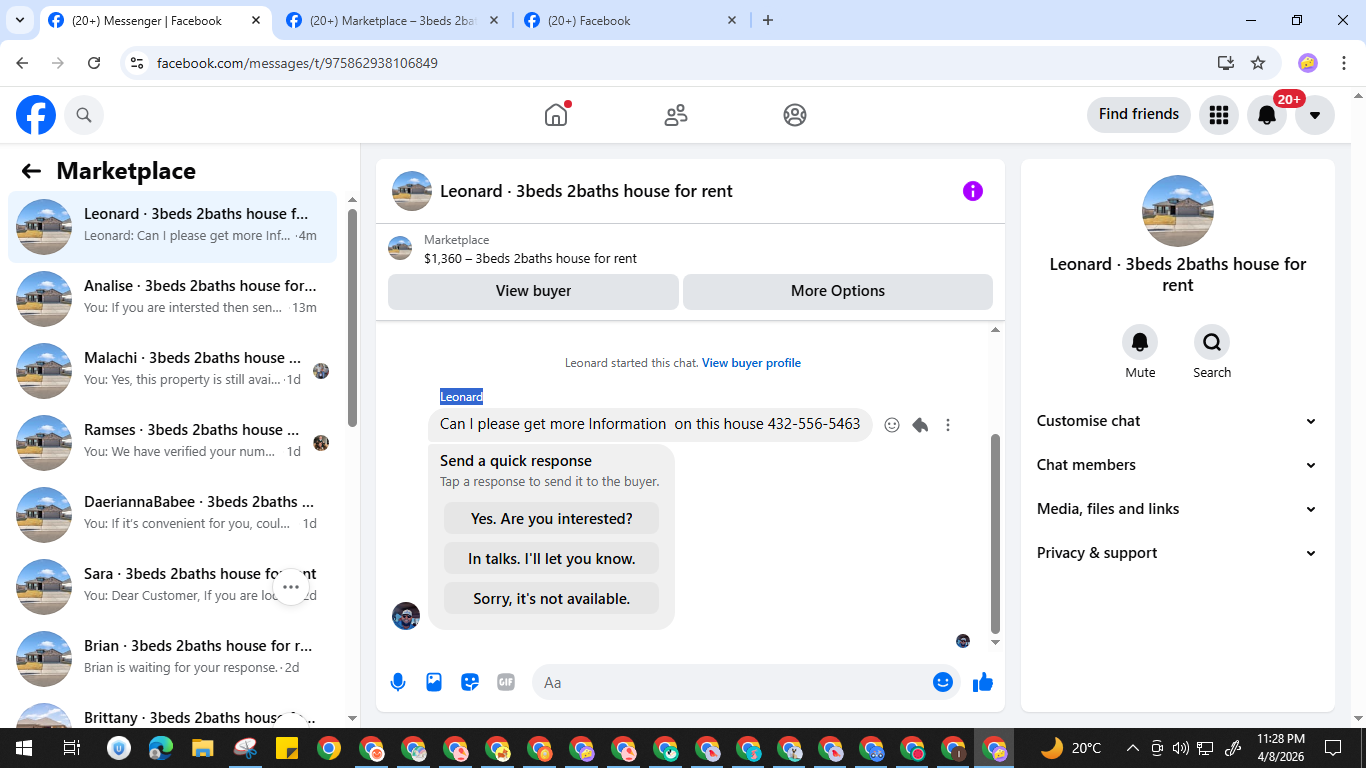
Task: Search in conversation icon in right panel
Action: [x=1212, y=343]
